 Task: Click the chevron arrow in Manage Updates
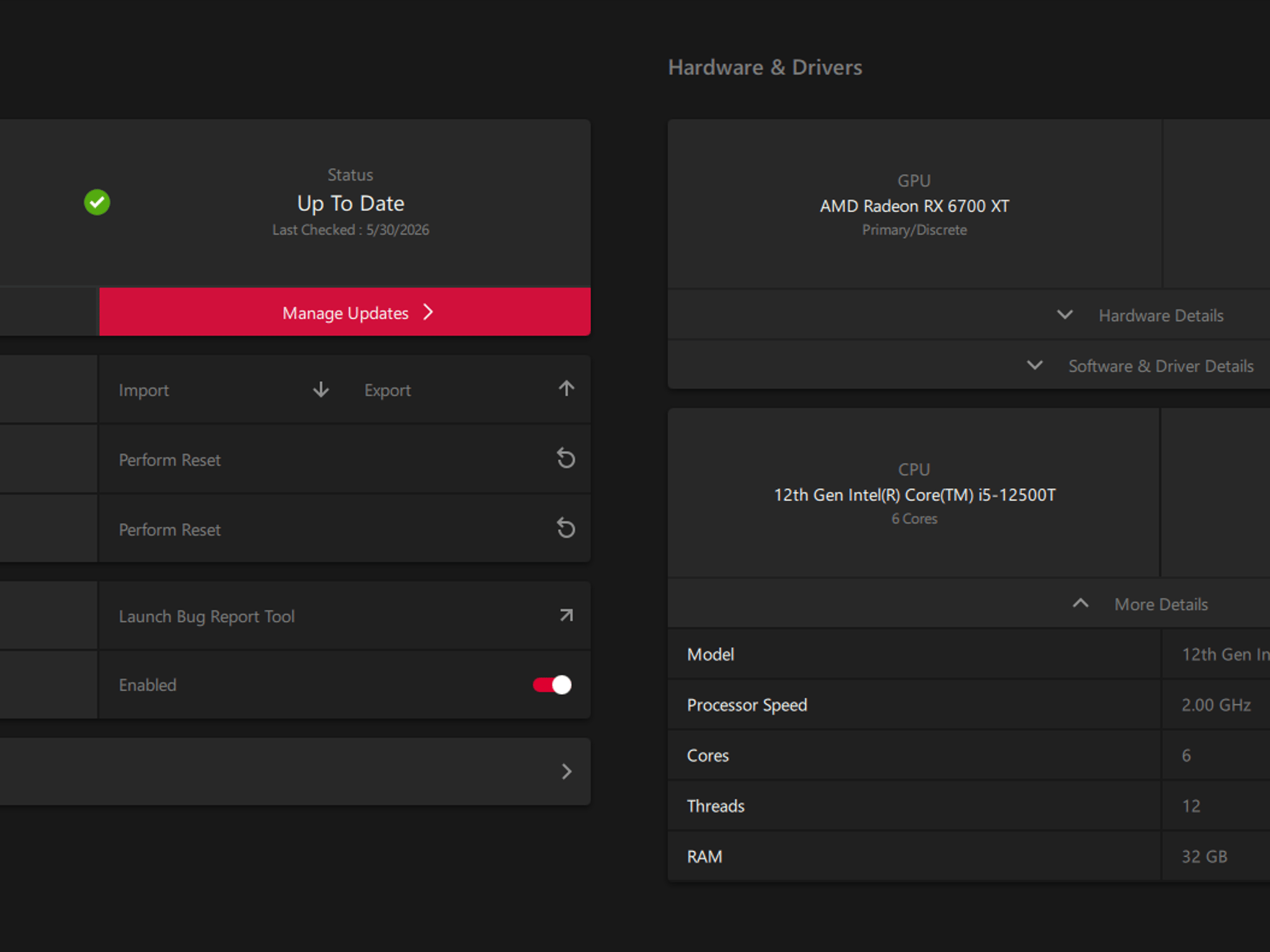(x=428, y=312)
